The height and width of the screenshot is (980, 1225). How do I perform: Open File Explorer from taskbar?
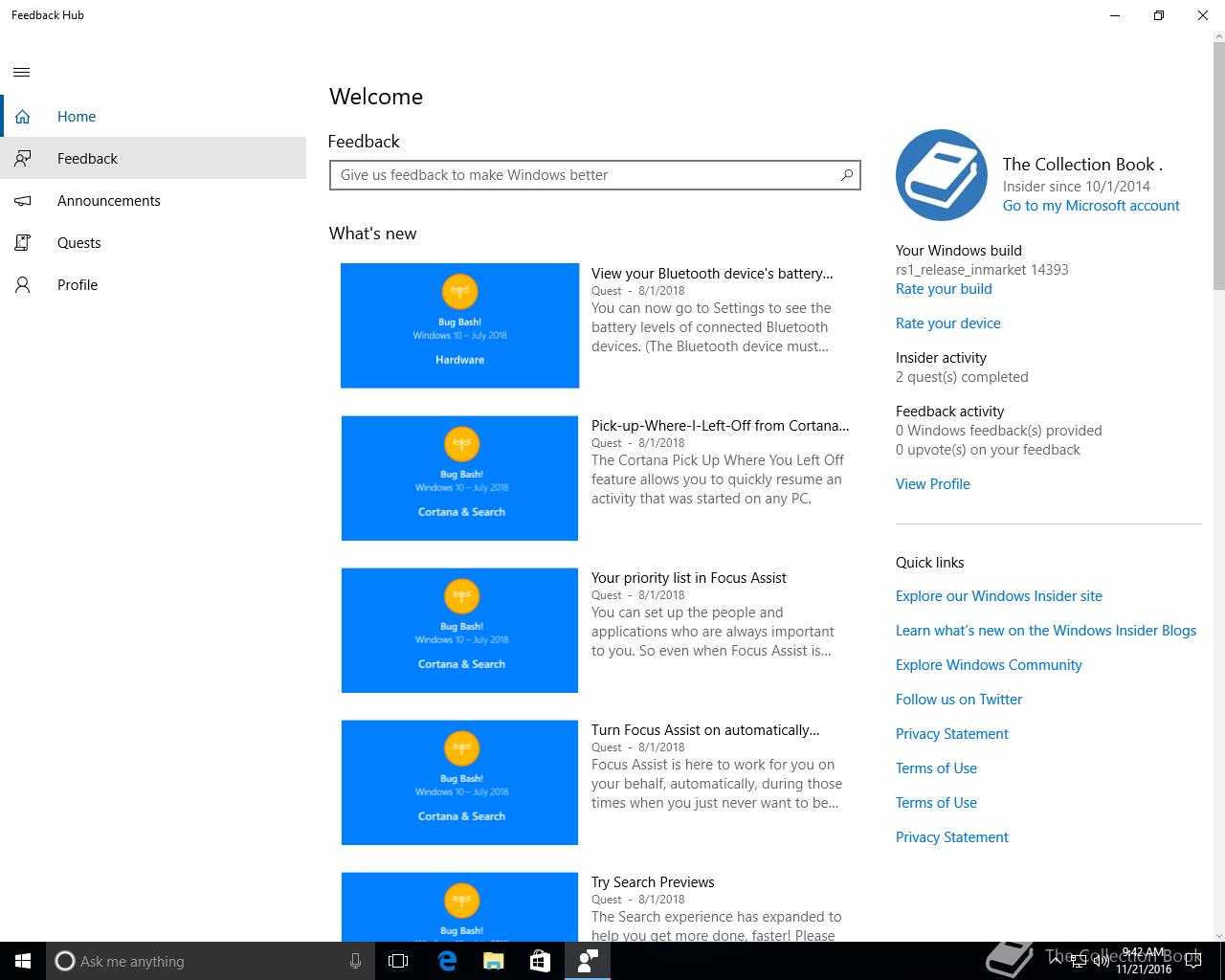pyautogui.click(x=493, y=961)
